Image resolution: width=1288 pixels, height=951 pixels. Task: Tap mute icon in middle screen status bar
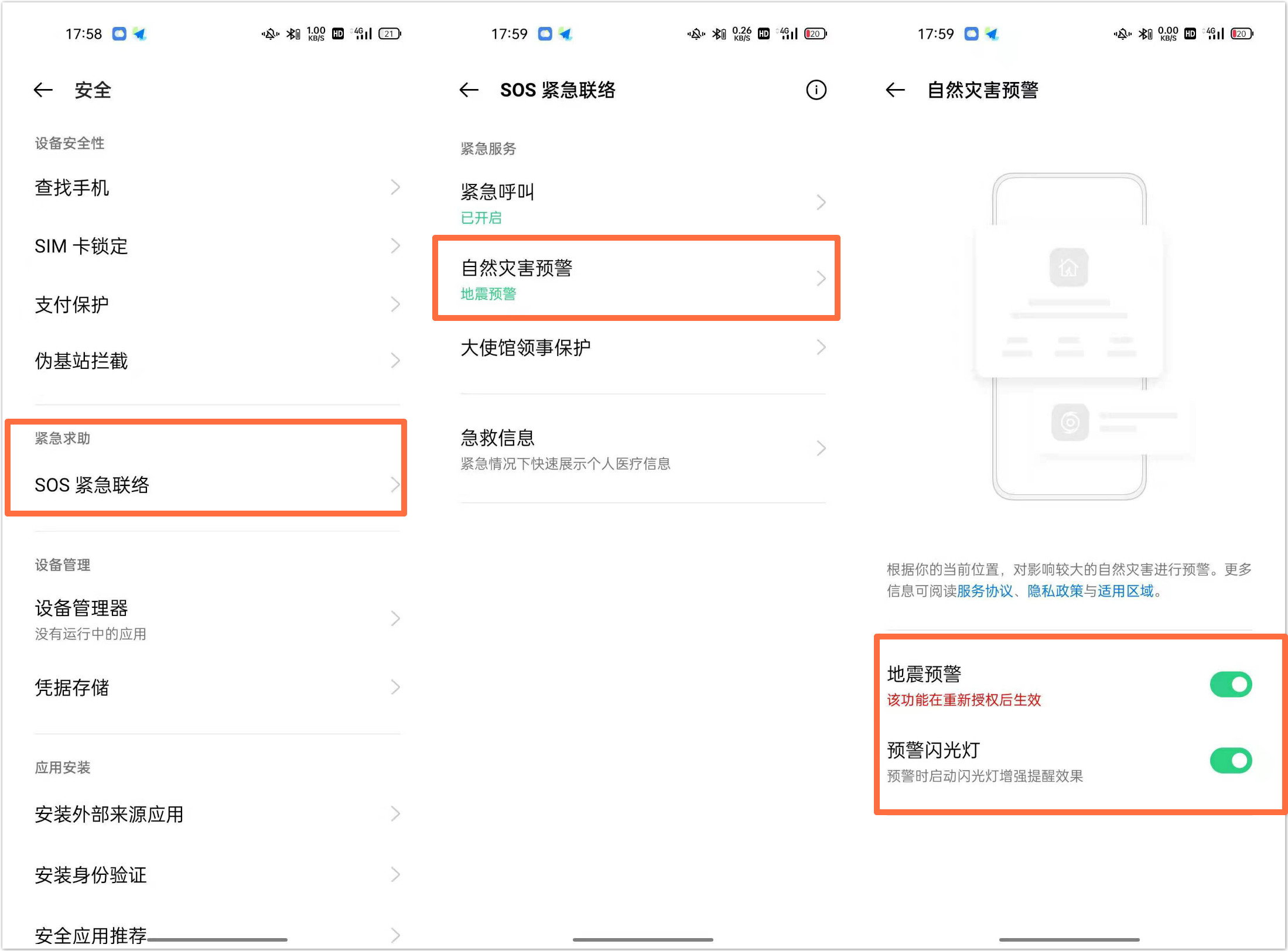coord(696,34)
